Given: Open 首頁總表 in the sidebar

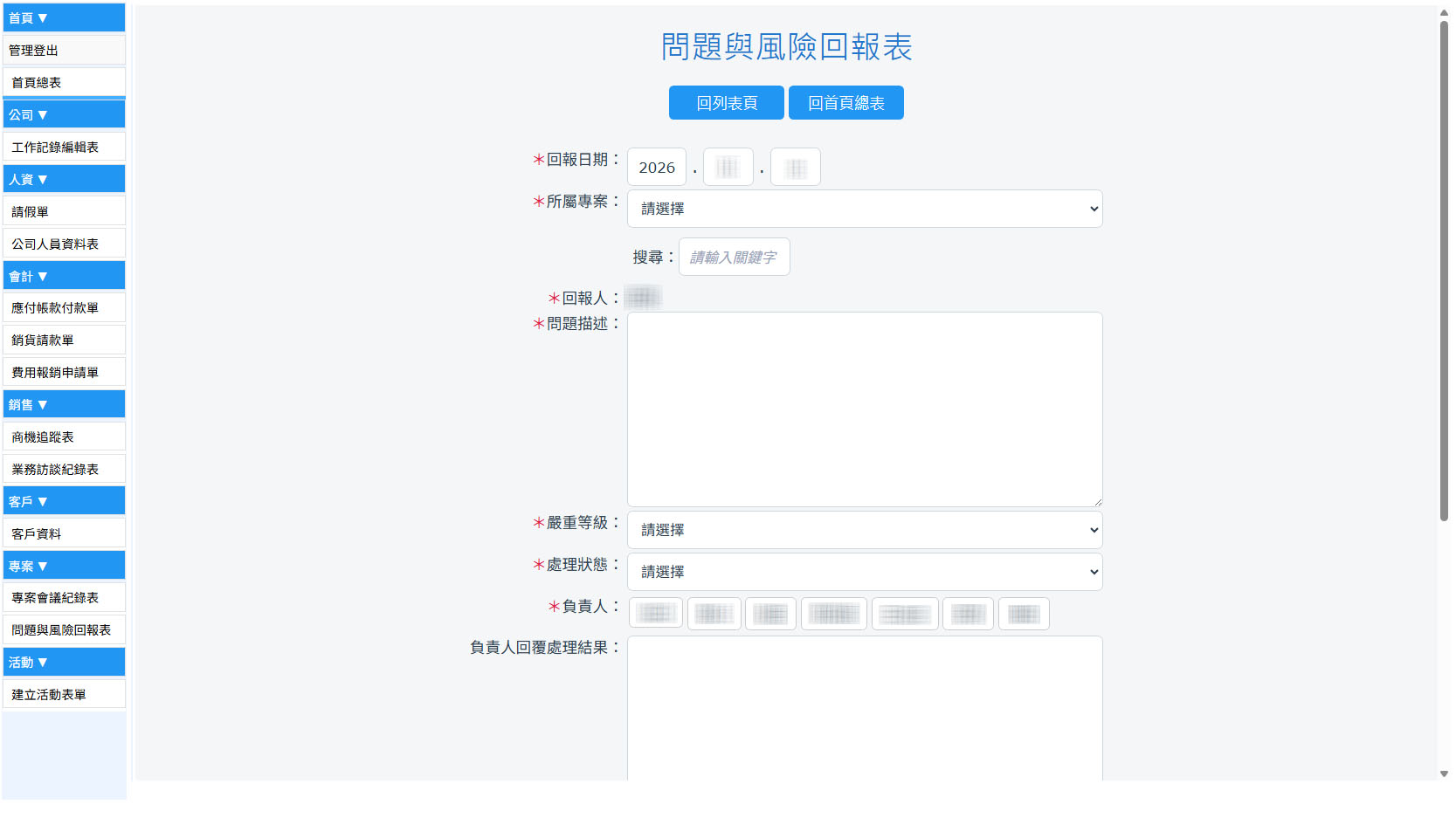Looking at the screenshot, I should point(64,82).
